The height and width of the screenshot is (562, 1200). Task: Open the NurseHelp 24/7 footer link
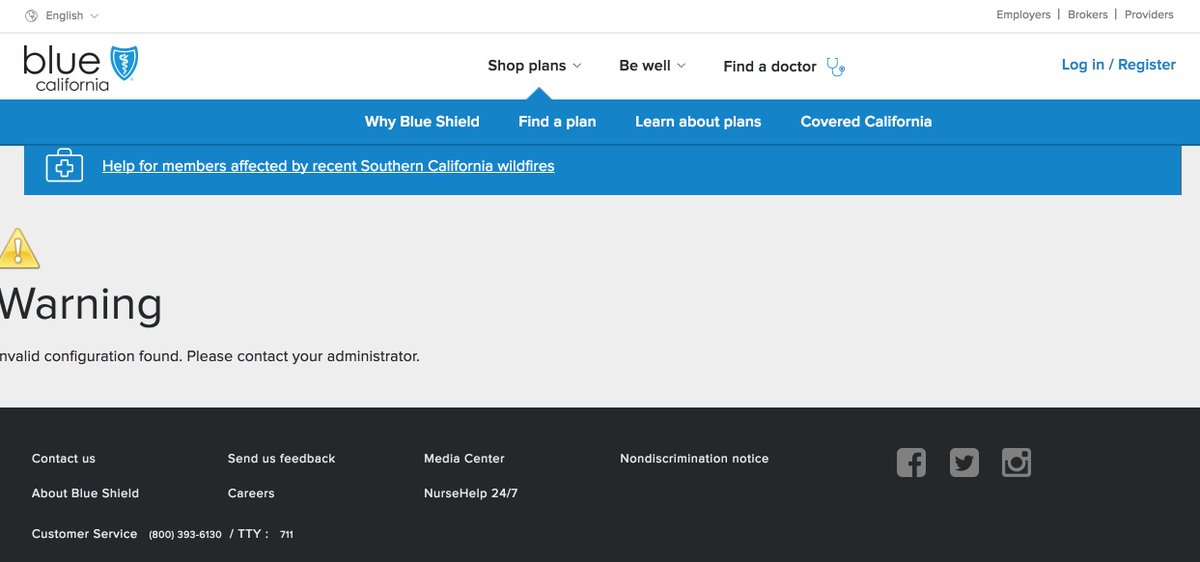coord(471,494)
